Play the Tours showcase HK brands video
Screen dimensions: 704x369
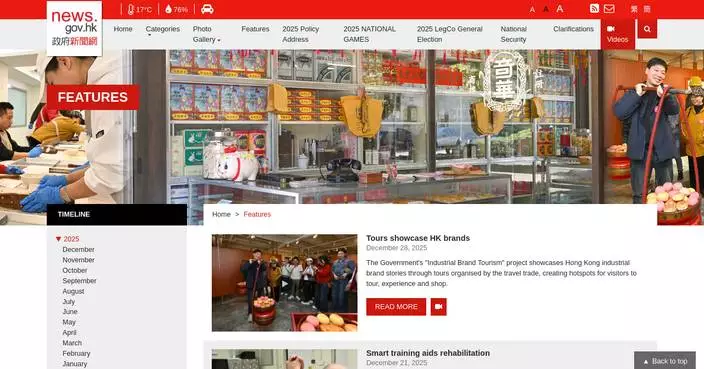(x=285, y=283)
